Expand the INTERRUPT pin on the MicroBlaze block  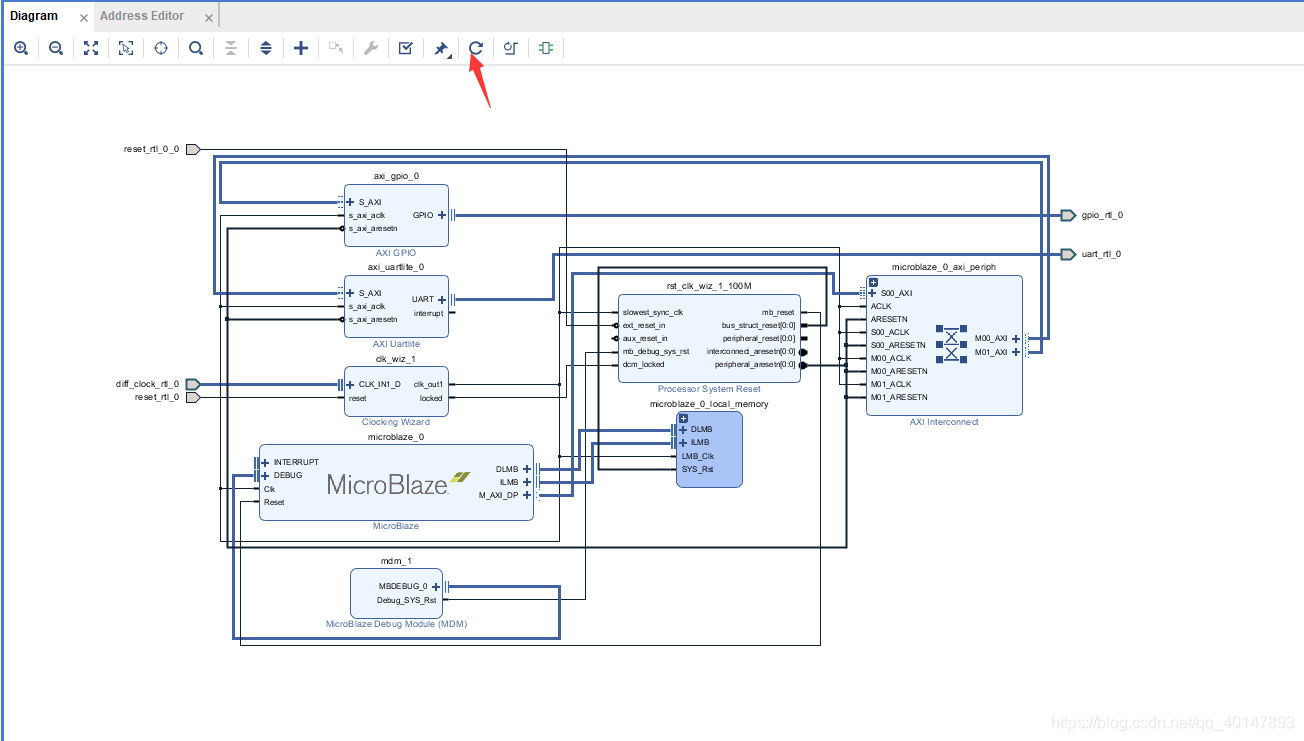coord(265,462)
